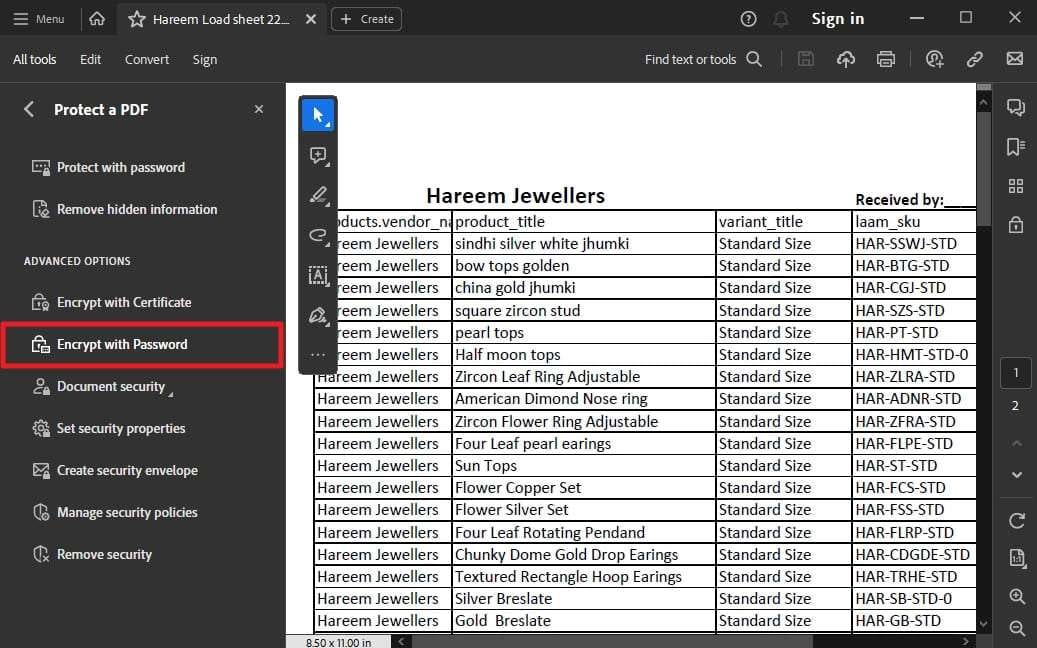Jump to page 1 indicator
Viewport: 1037px width, 648px height.
[1015, 373]
